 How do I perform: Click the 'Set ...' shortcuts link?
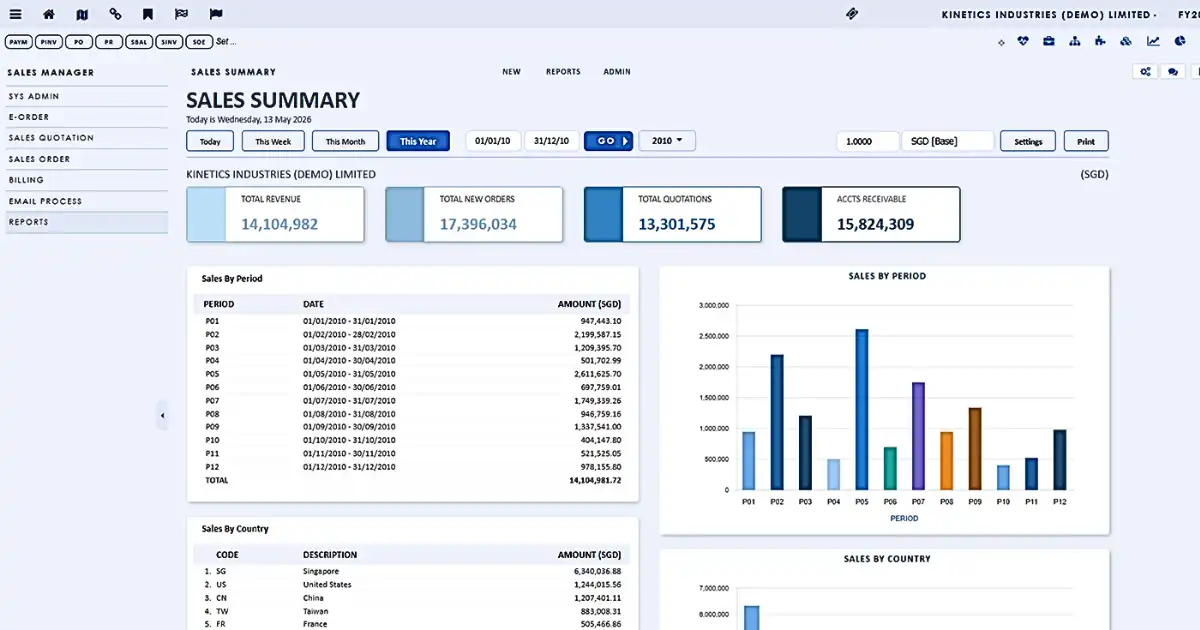[x=227, y=42]
